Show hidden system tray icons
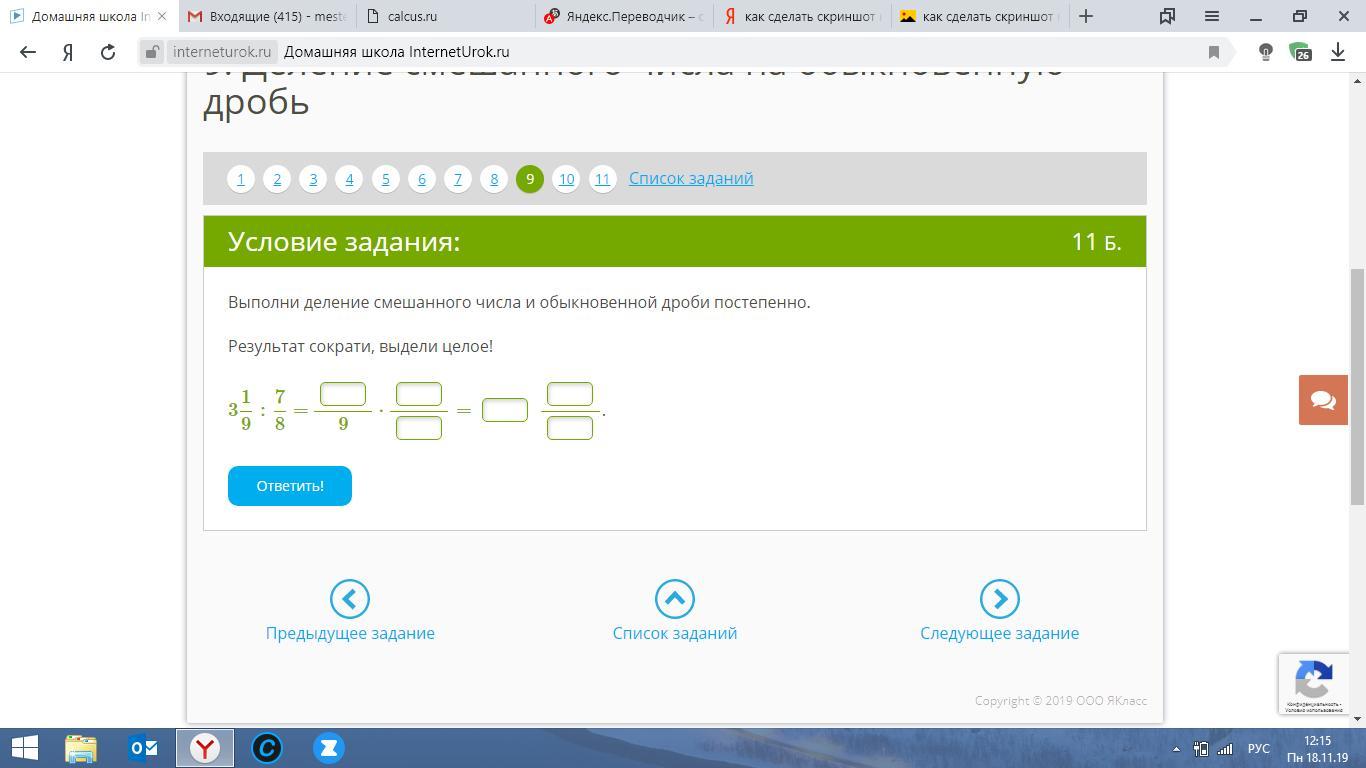Viewport: 1366px width, 768px height. [1177, 749]
